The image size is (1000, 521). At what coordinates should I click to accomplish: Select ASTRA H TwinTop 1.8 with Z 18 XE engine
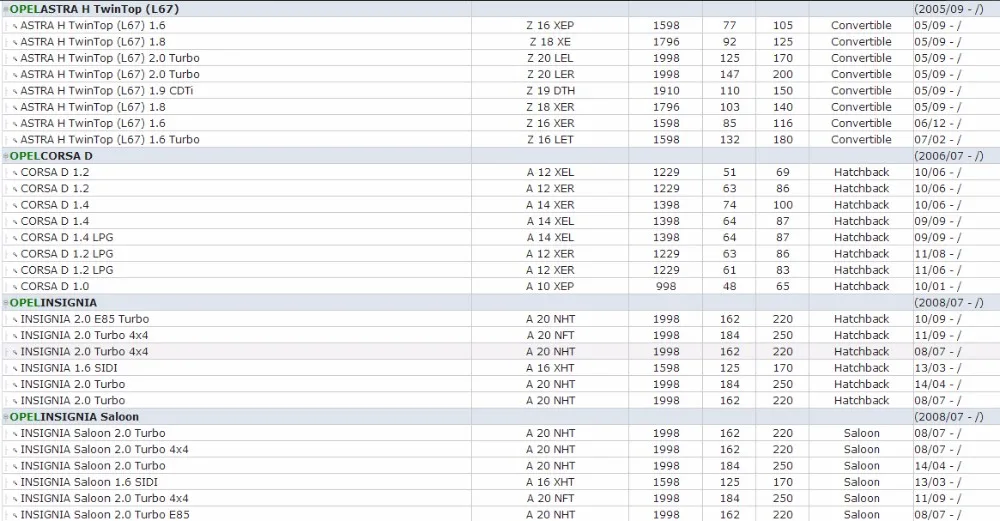[x=500, y=42]
